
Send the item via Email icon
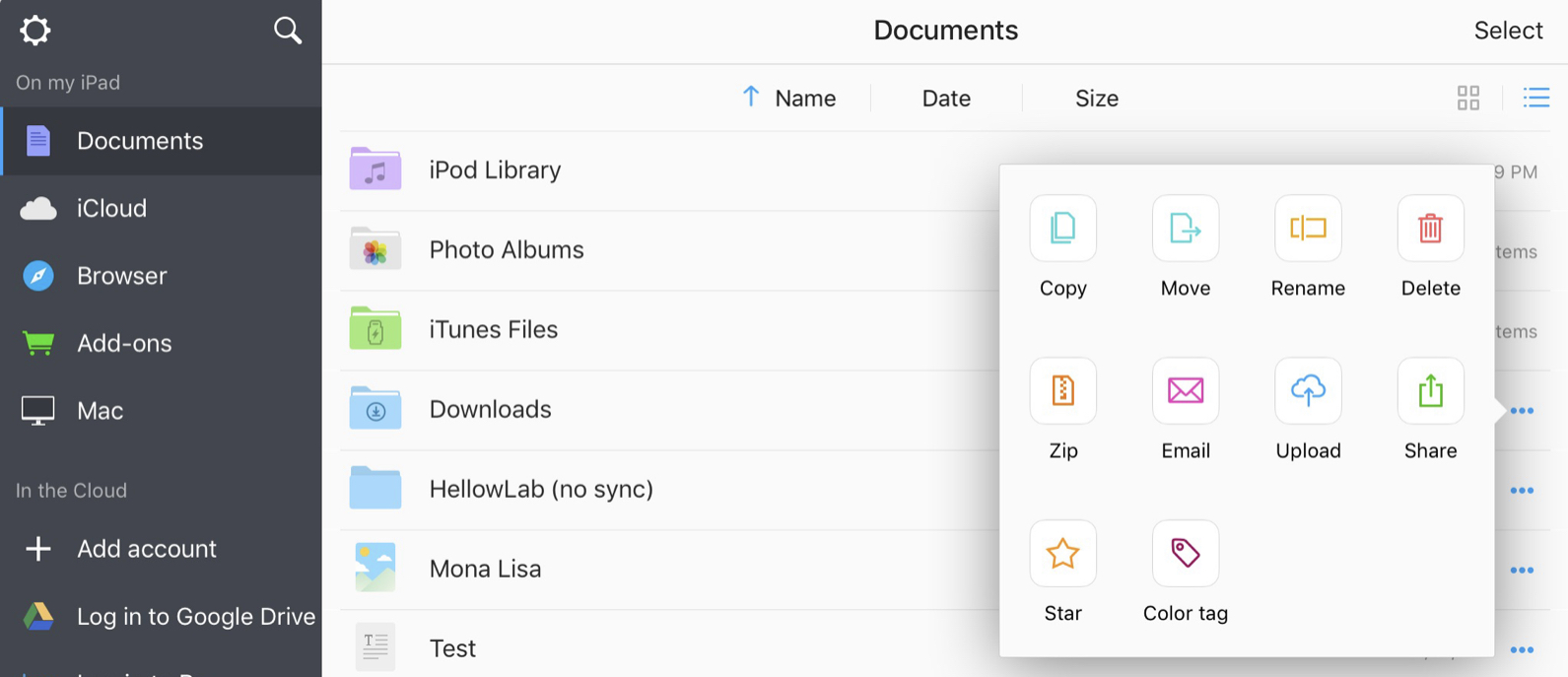[1185, 391]
